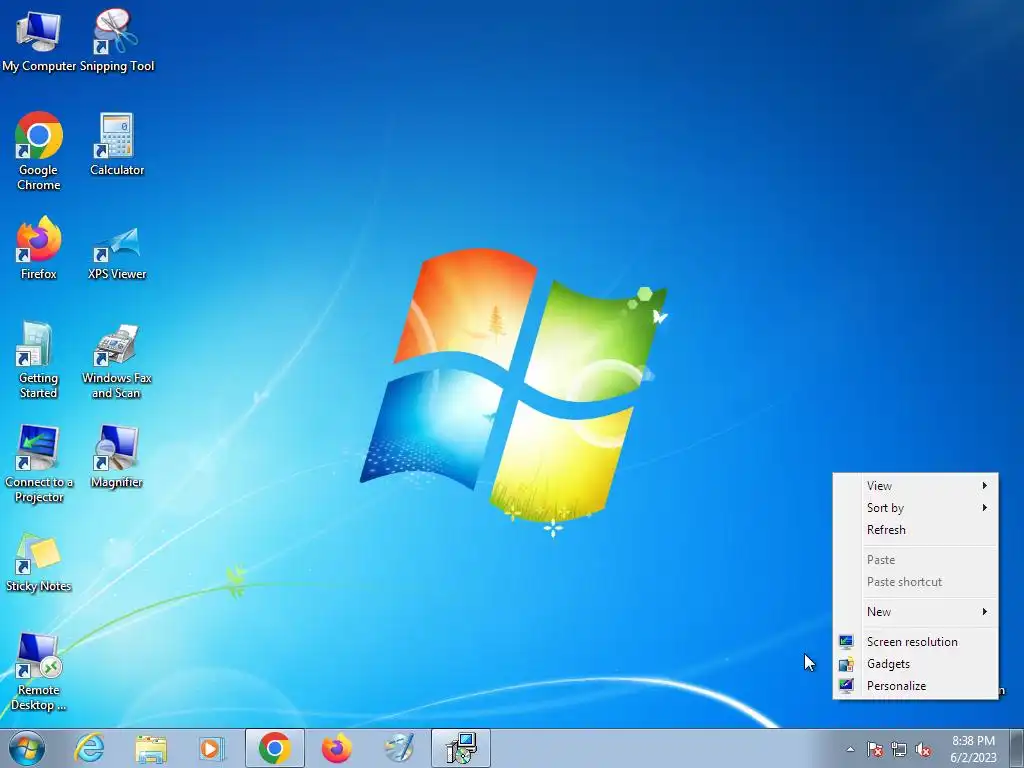Screen dimensions: 1024x768
Task: Select the Getting Started shortcut
Action: tap(39, 360)
